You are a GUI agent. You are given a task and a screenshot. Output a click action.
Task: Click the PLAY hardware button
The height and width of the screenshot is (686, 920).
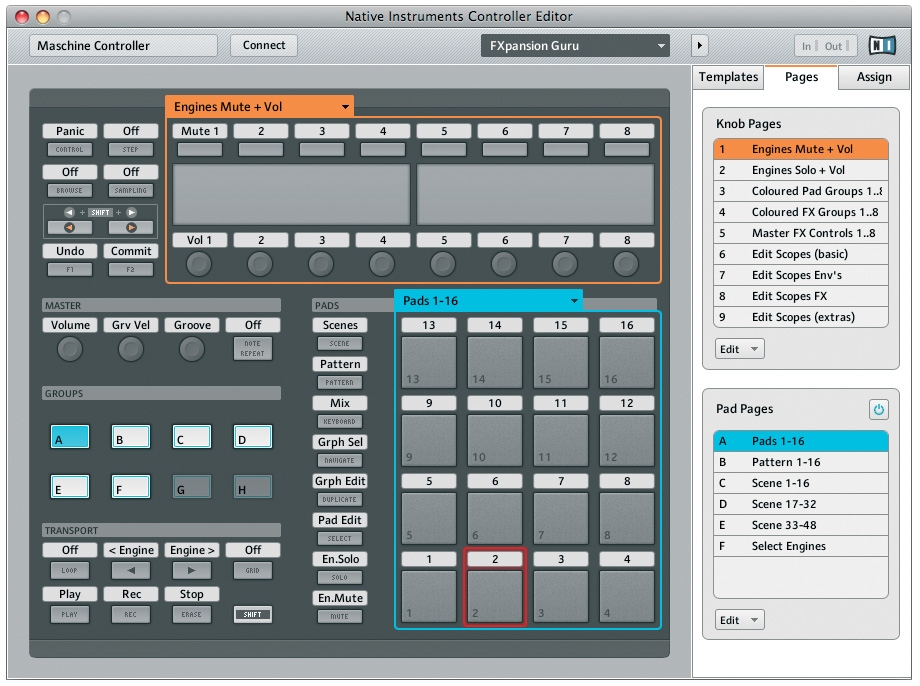69,614
